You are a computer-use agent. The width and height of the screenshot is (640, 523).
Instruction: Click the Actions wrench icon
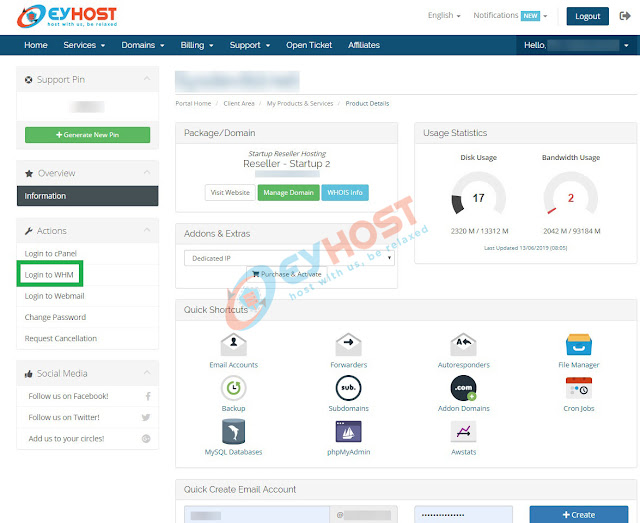pyautogui.click(x=29, y=231)
